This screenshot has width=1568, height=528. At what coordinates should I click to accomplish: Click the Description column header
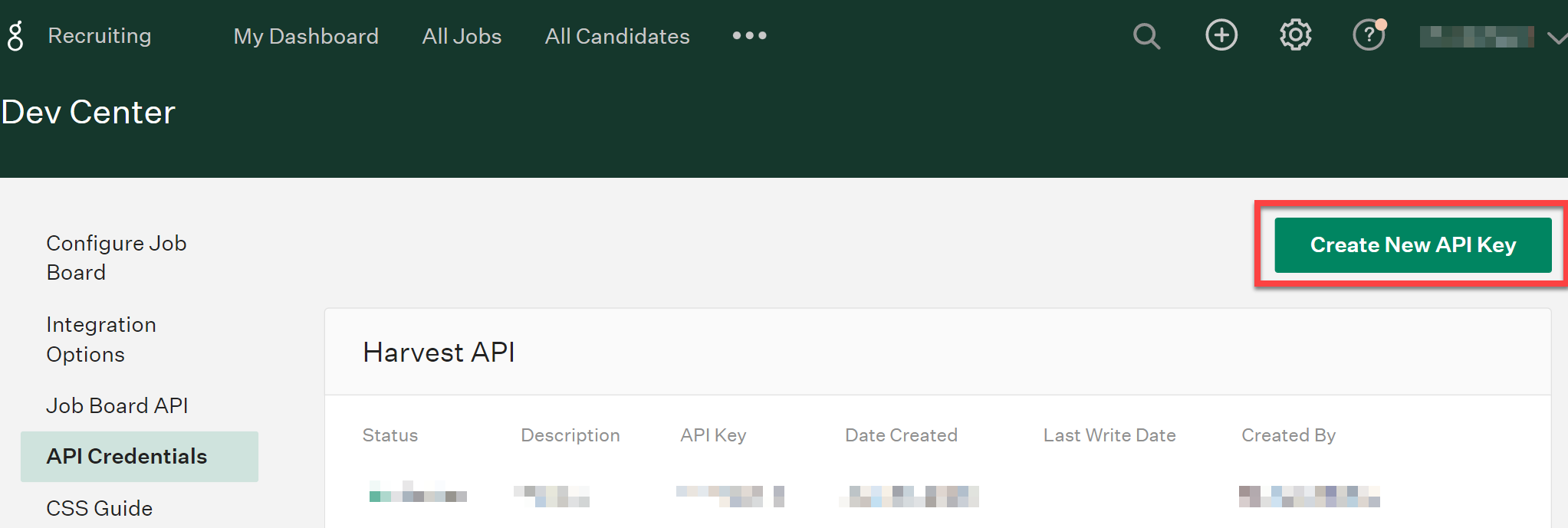tap(570, 435)
